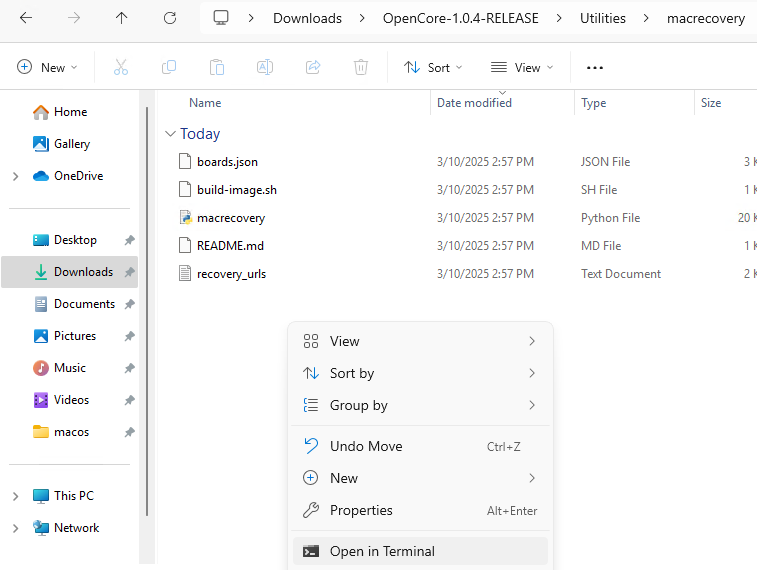Viewport: 757px width, 570px height.
Task: Open Home in the navigation pane
Action: coord(70,112)
